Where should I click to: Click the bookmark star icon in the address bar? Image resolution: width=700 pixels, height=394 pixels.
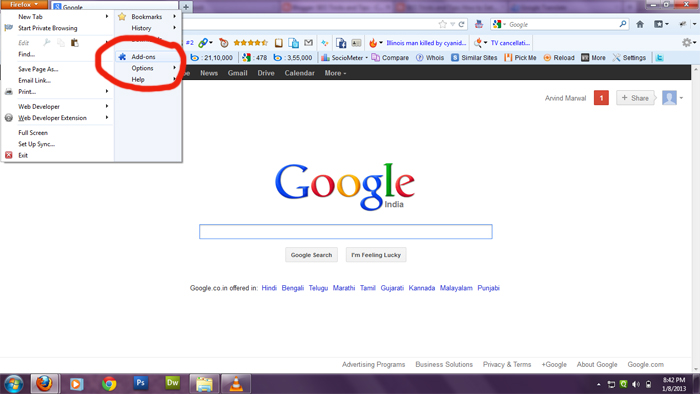point(442,24)
